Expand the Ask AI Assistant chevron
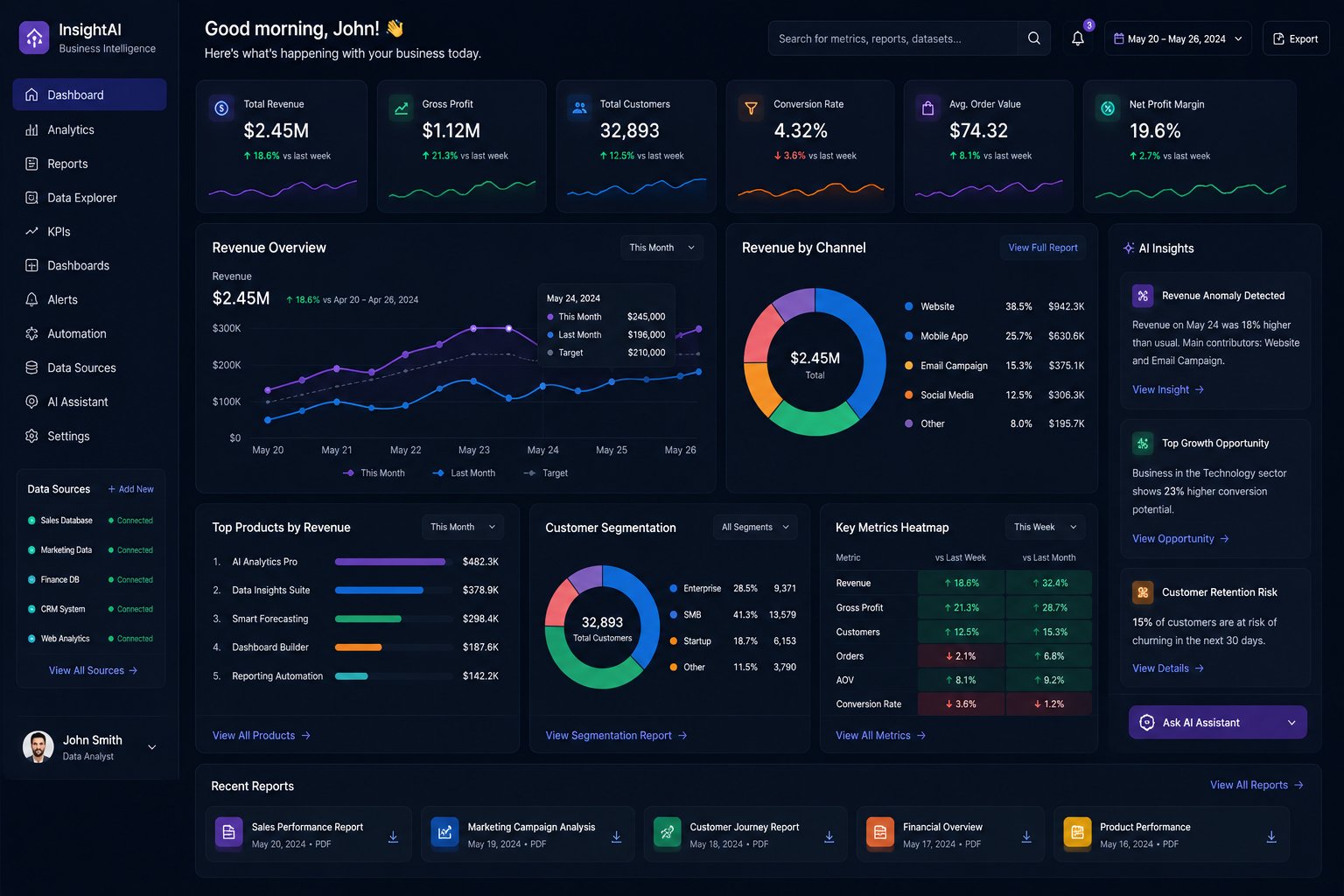Image resolution: width=1344 pixels, height=896 pixels. coord(1291,723)
